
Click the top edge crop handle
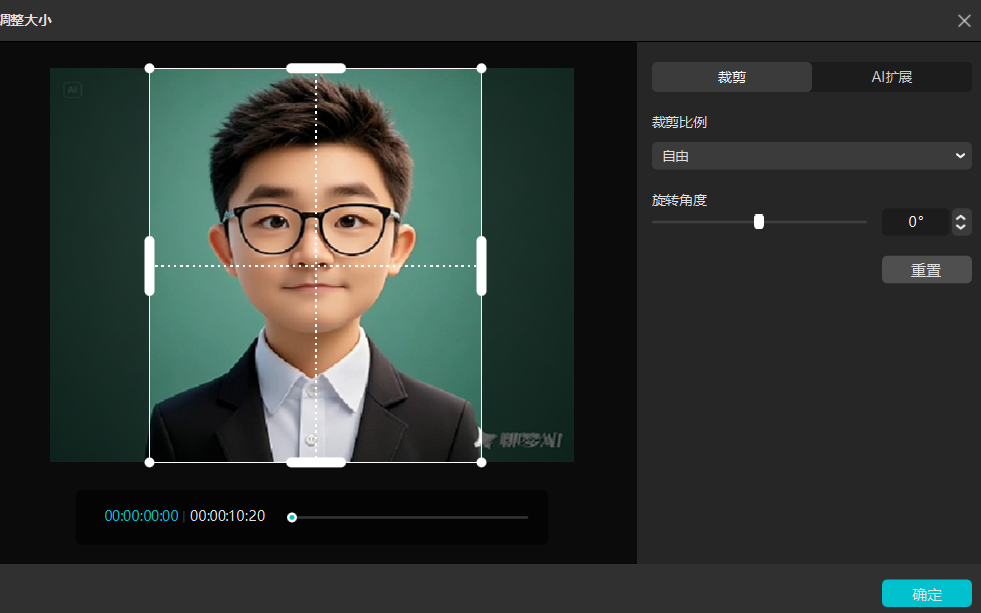pos(316,68)
